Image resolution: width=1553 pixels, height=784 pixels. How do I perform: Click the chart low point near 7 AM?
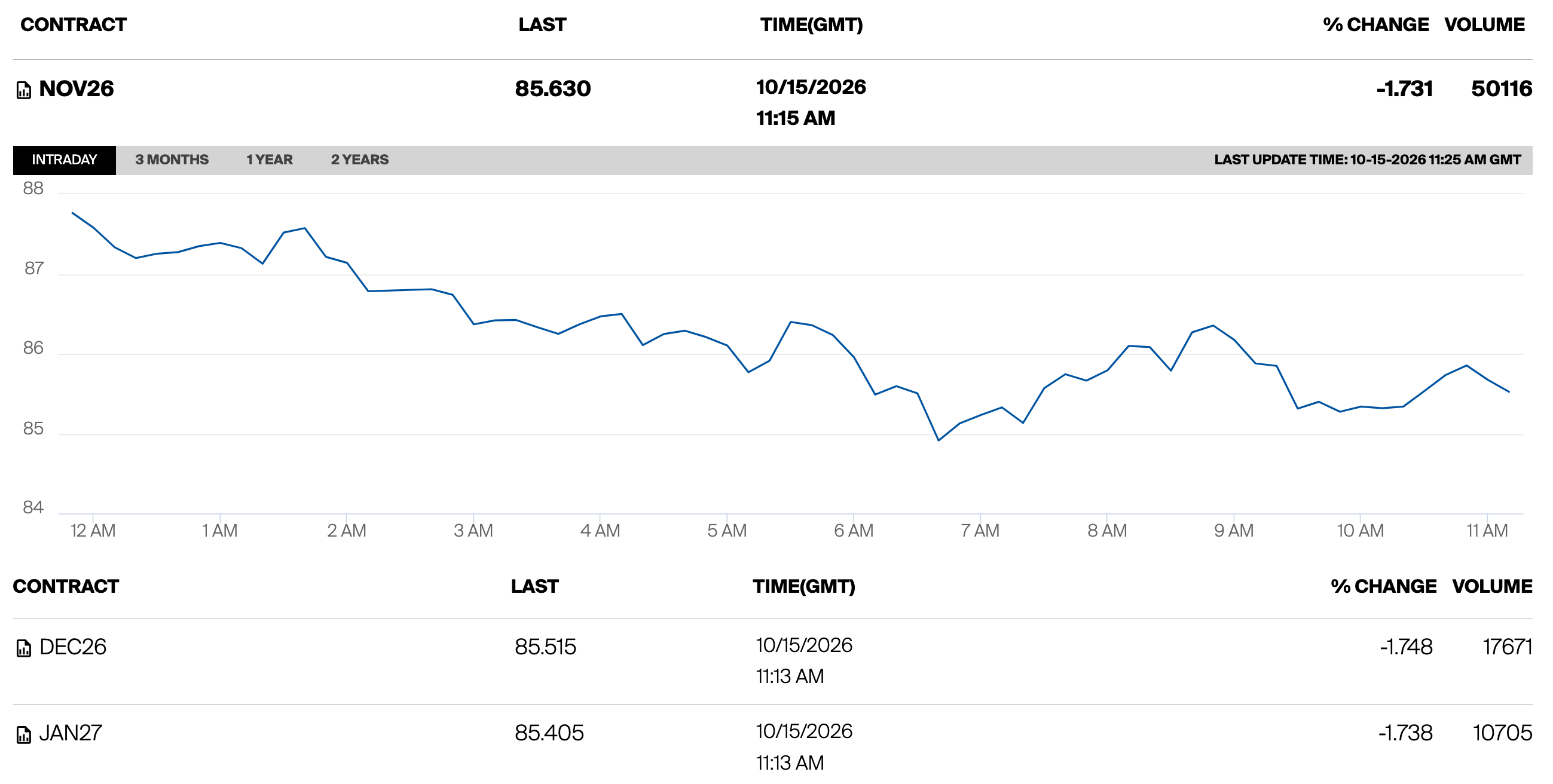(938, 440)
